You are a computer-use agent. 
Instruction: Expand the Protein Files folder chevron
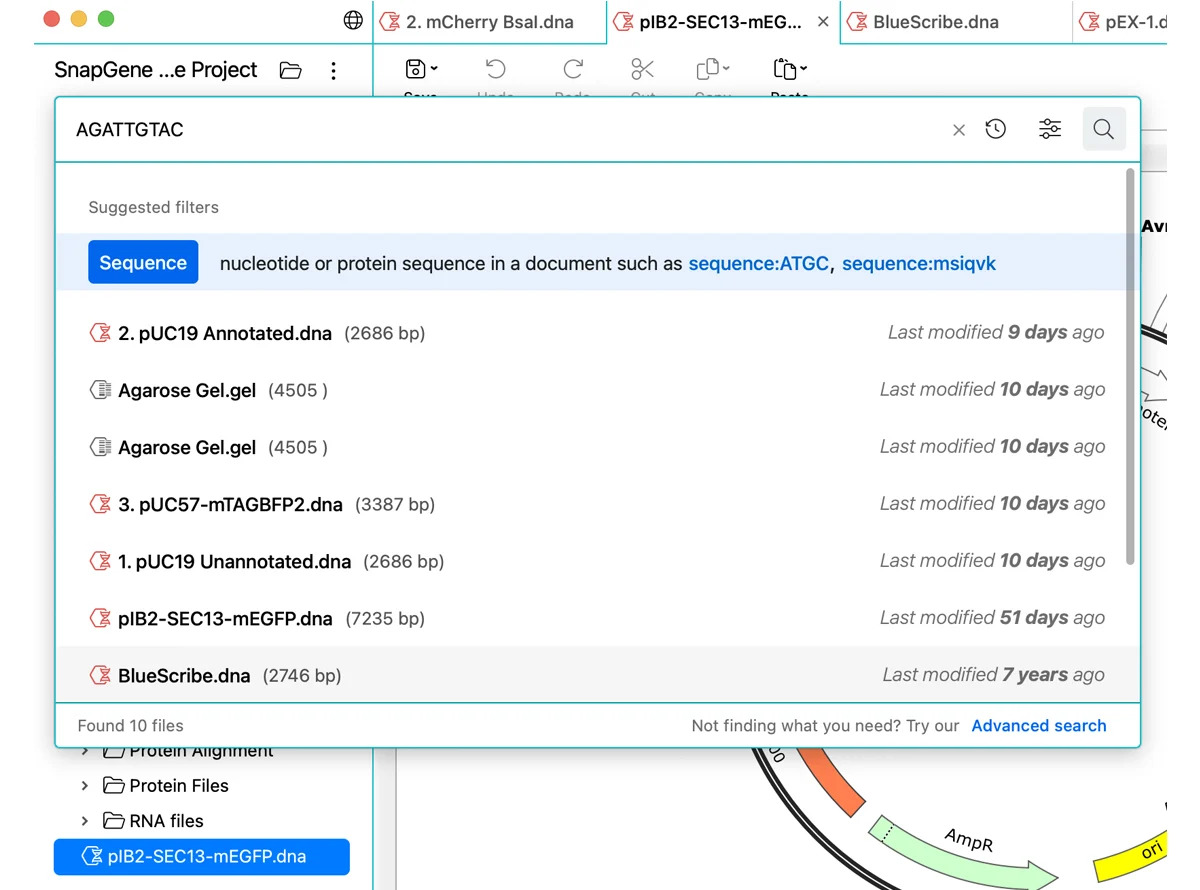(86, 786)
